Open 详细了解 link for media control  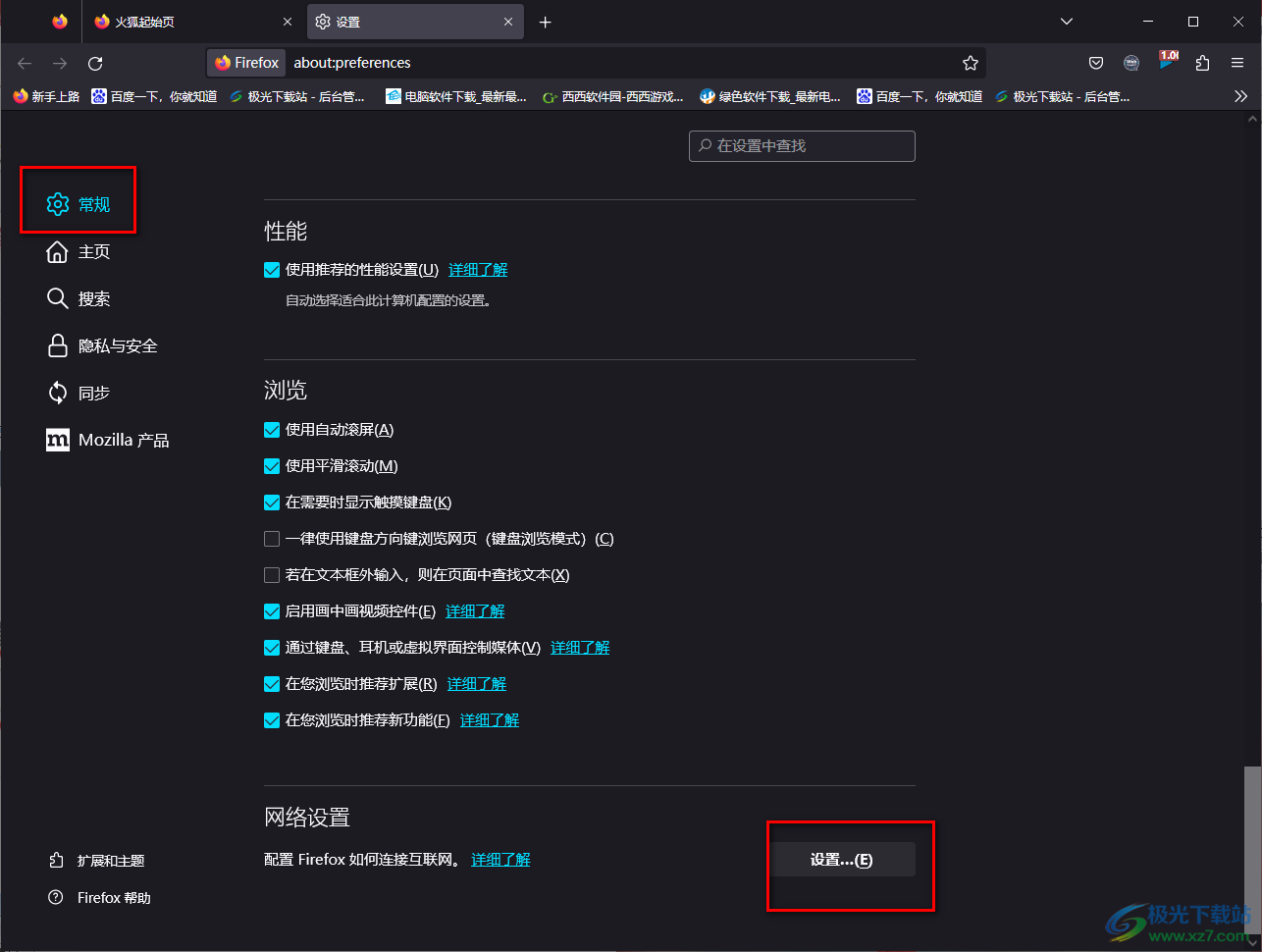(x=580, y=648)
